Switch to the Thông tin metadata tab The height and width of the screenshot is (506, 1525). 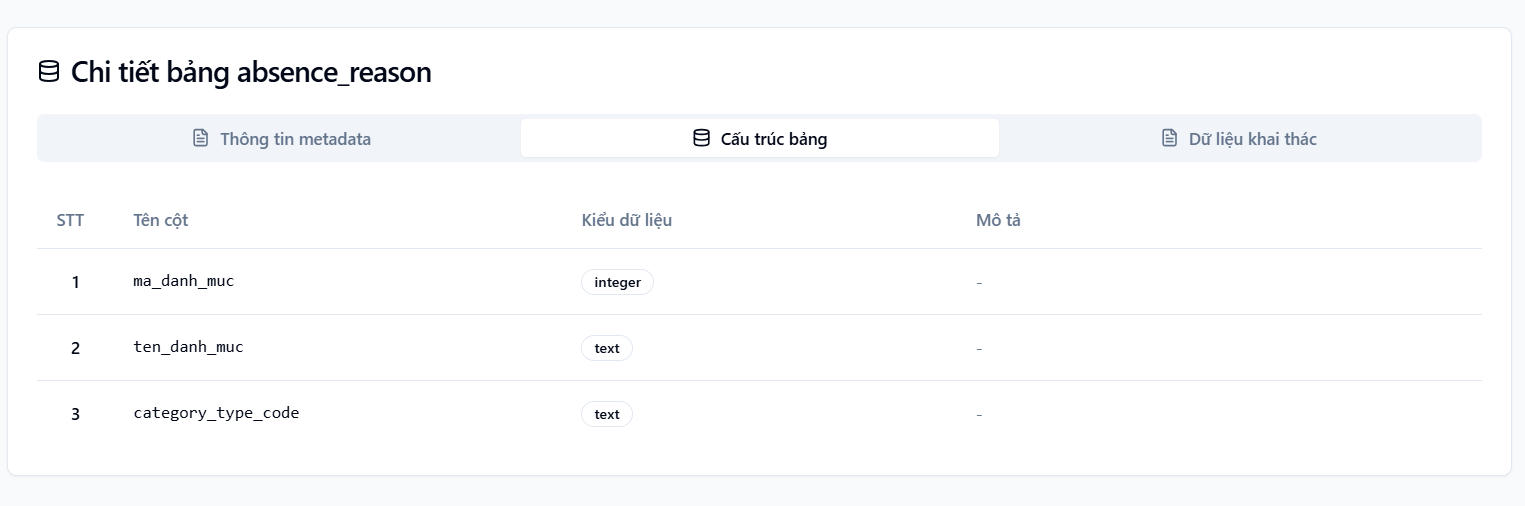click(x=280, y=138)
